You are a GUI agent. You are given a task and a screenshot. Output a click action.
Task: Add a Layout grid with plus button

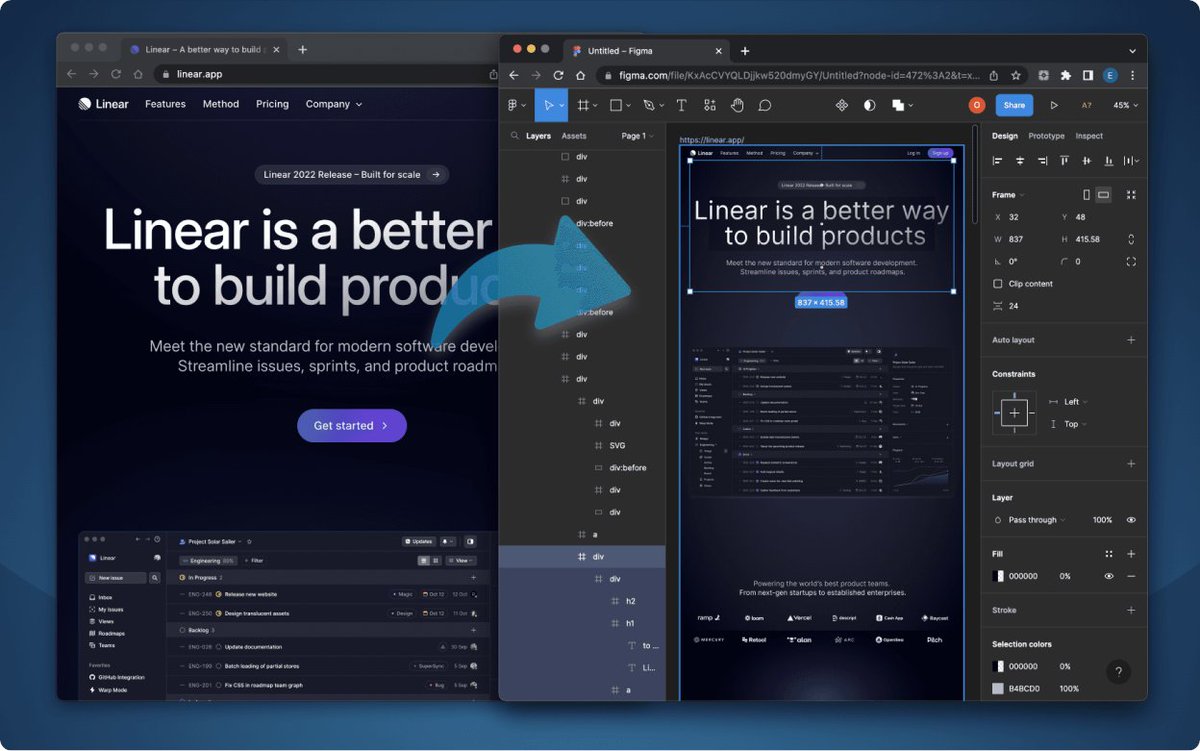click(x=1131, y=464)
